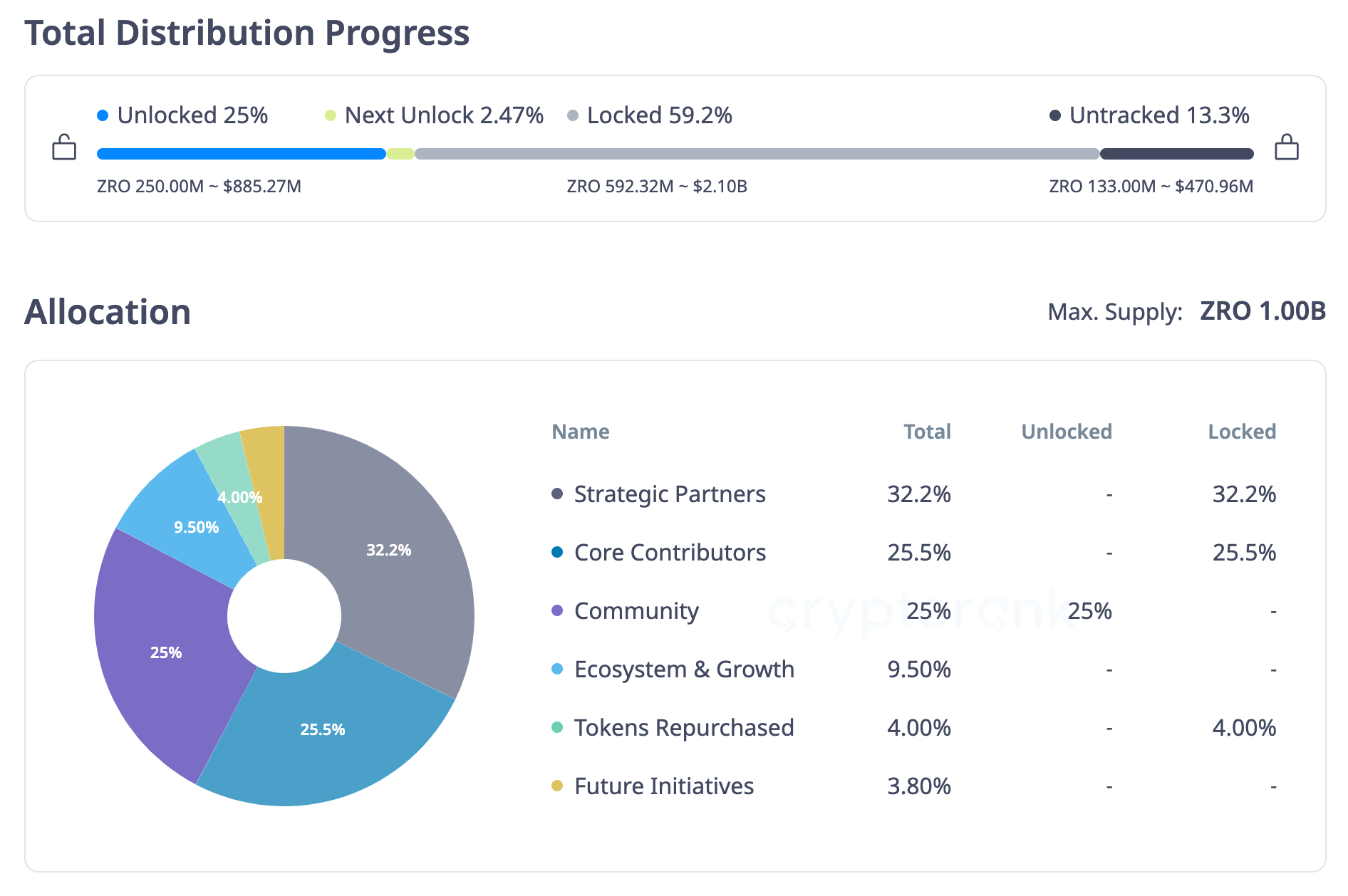The height and width of the screenshot is (896, 1348).
Task: Click the dark Untracked progress bar segment
Action: click(1177, 154)
